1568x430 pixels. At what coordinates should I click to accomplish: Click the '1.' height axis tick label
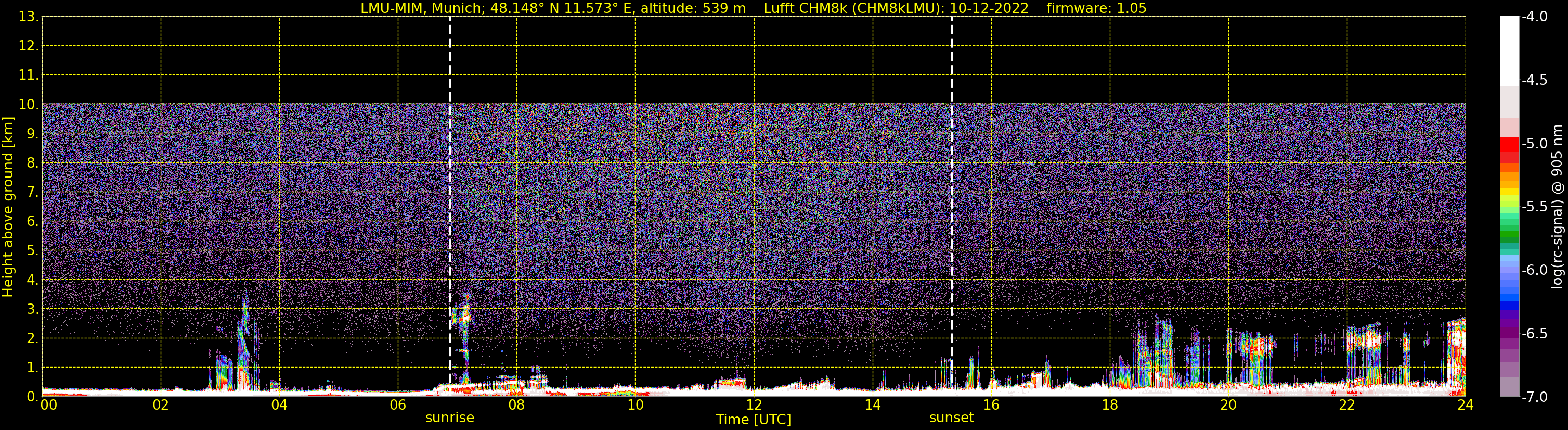(x=32, y=368)
